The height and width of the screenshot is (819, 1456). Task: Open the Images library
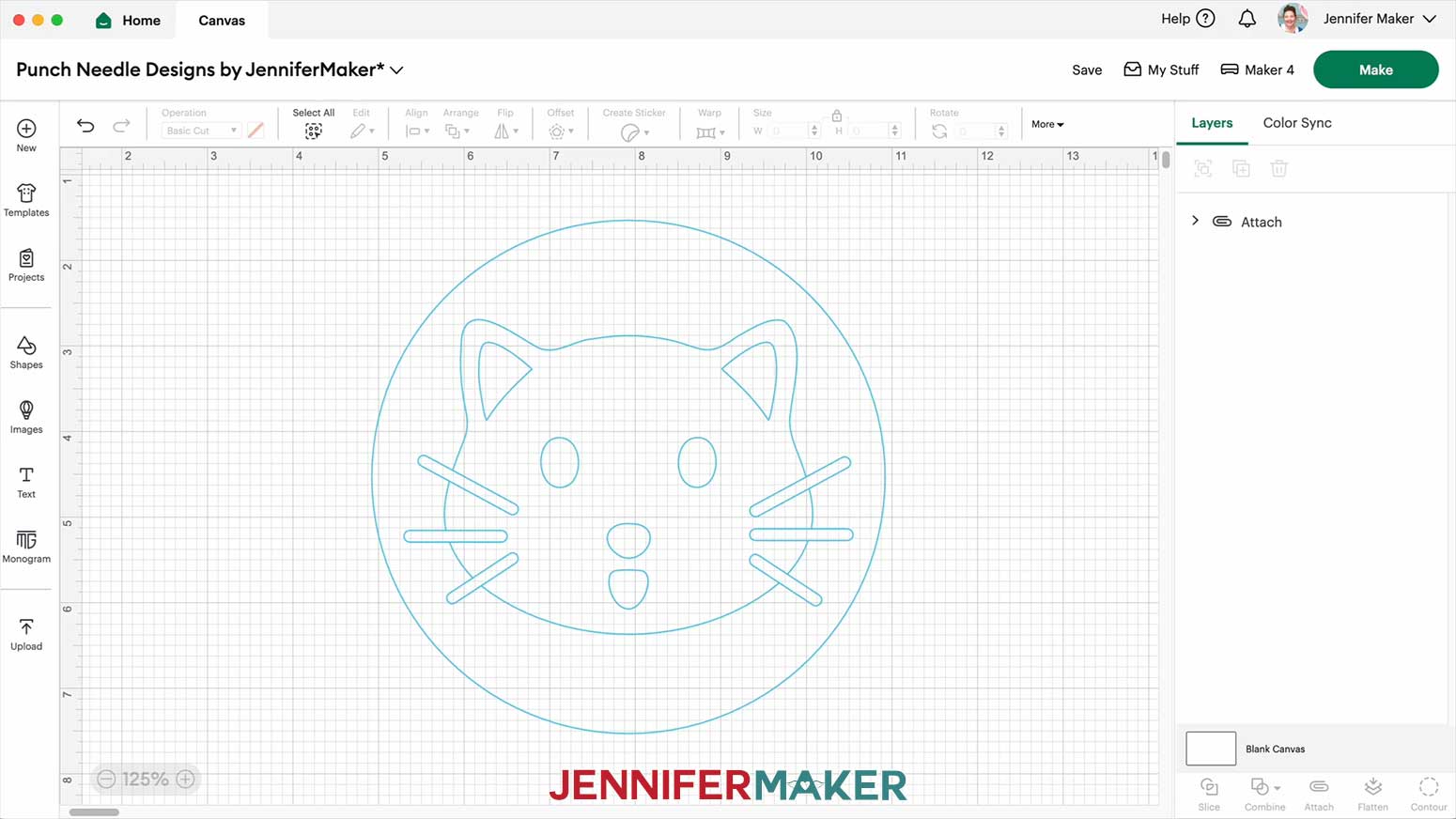[x=26, y=417]
